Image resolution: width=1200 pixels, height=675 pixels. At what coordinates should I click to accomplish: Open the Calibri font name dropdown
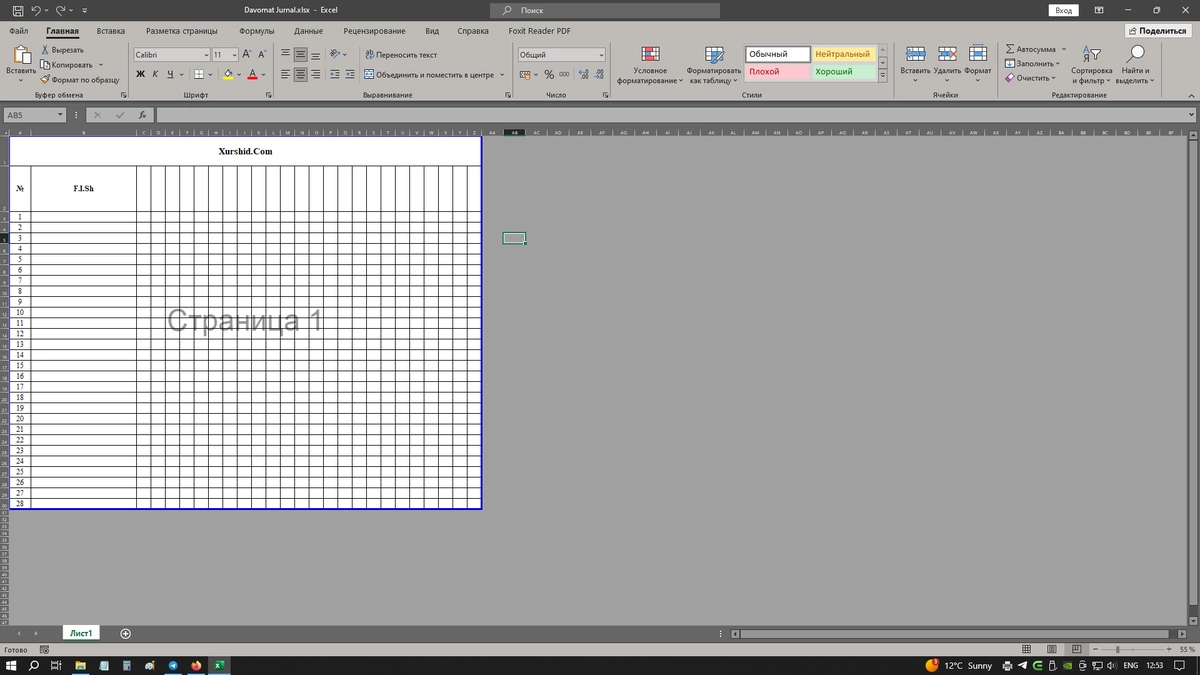coord(206,55)
